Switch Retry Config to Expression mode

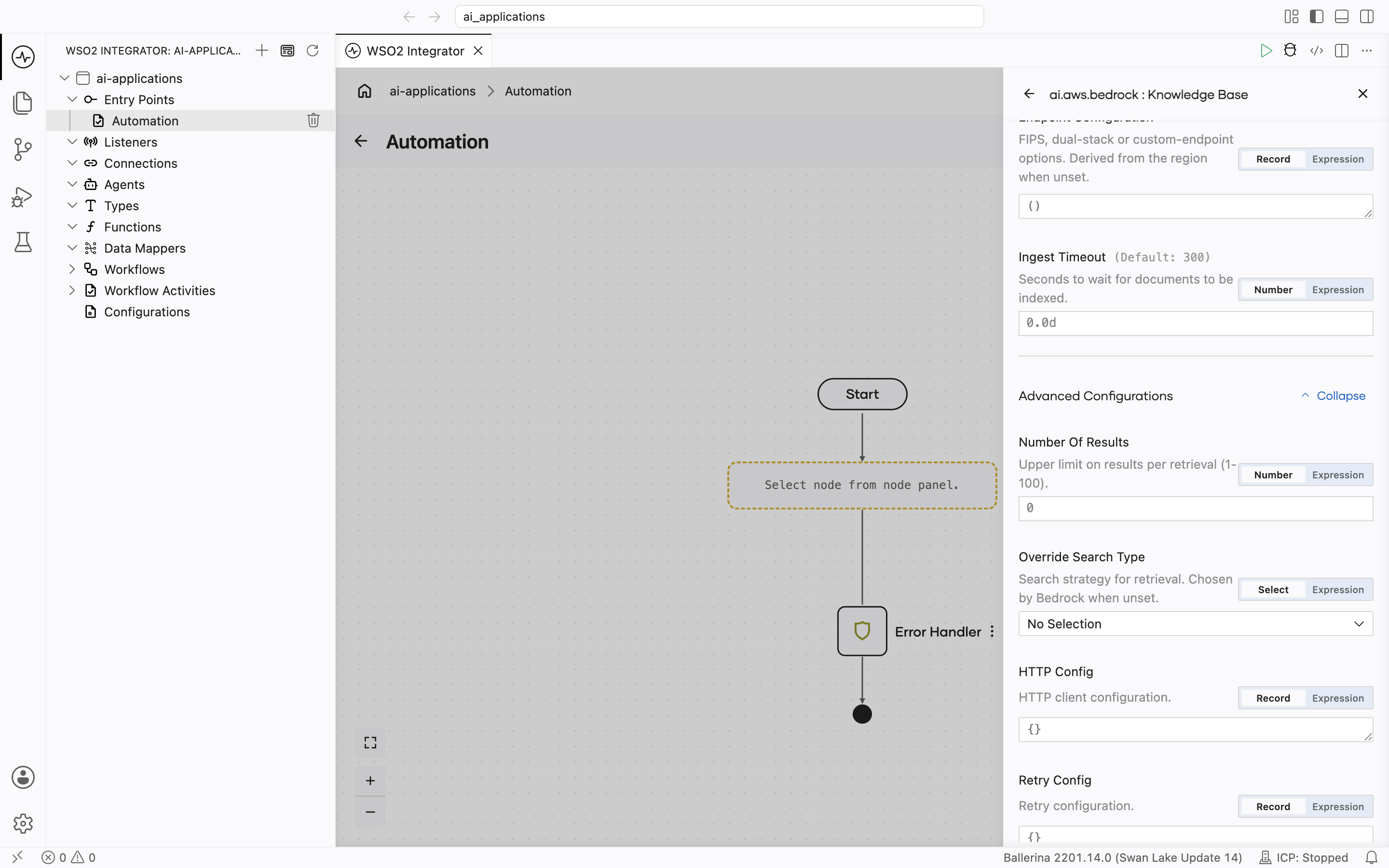1338,807
